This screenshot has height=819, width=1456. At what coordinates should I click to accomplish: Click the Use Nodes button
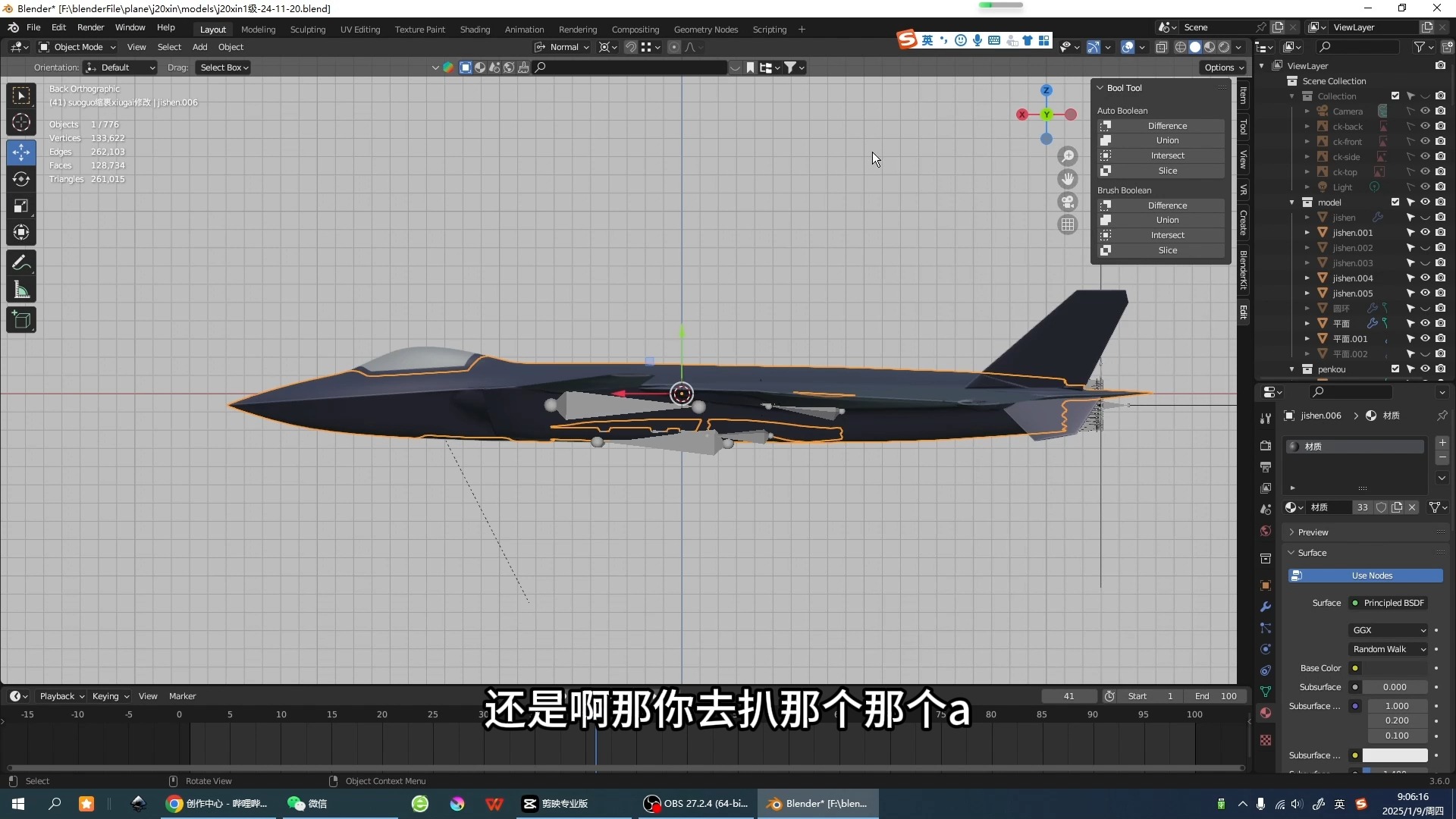click(1372, 575)
